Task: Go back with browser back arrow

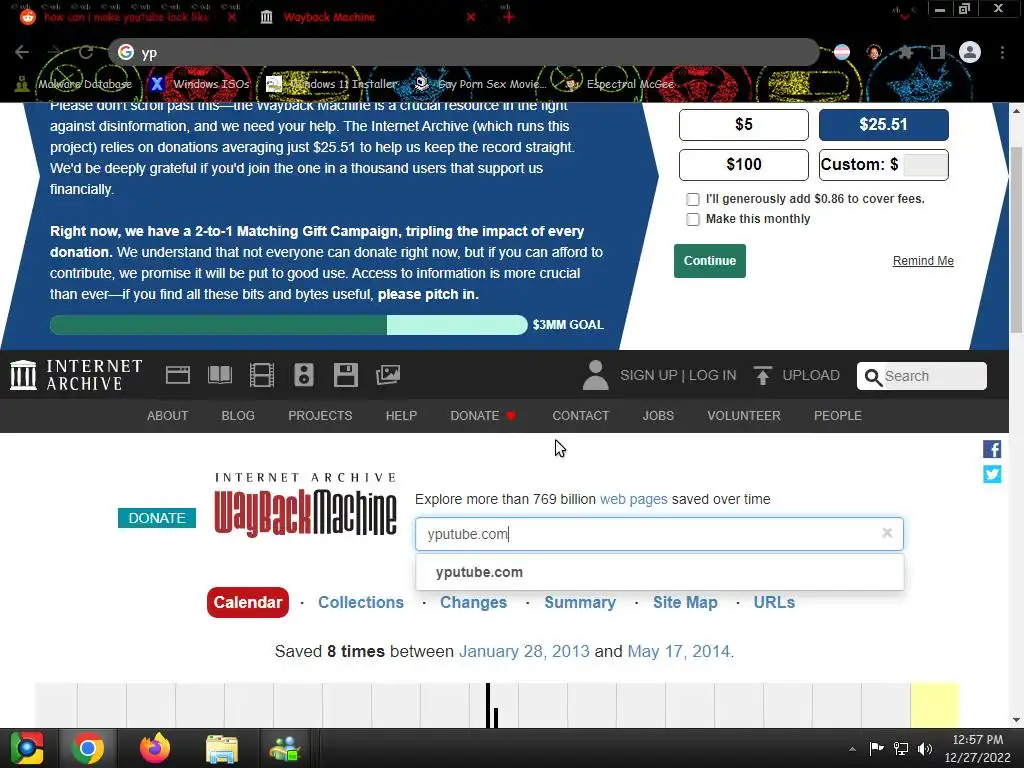Action: click(22, 52)
